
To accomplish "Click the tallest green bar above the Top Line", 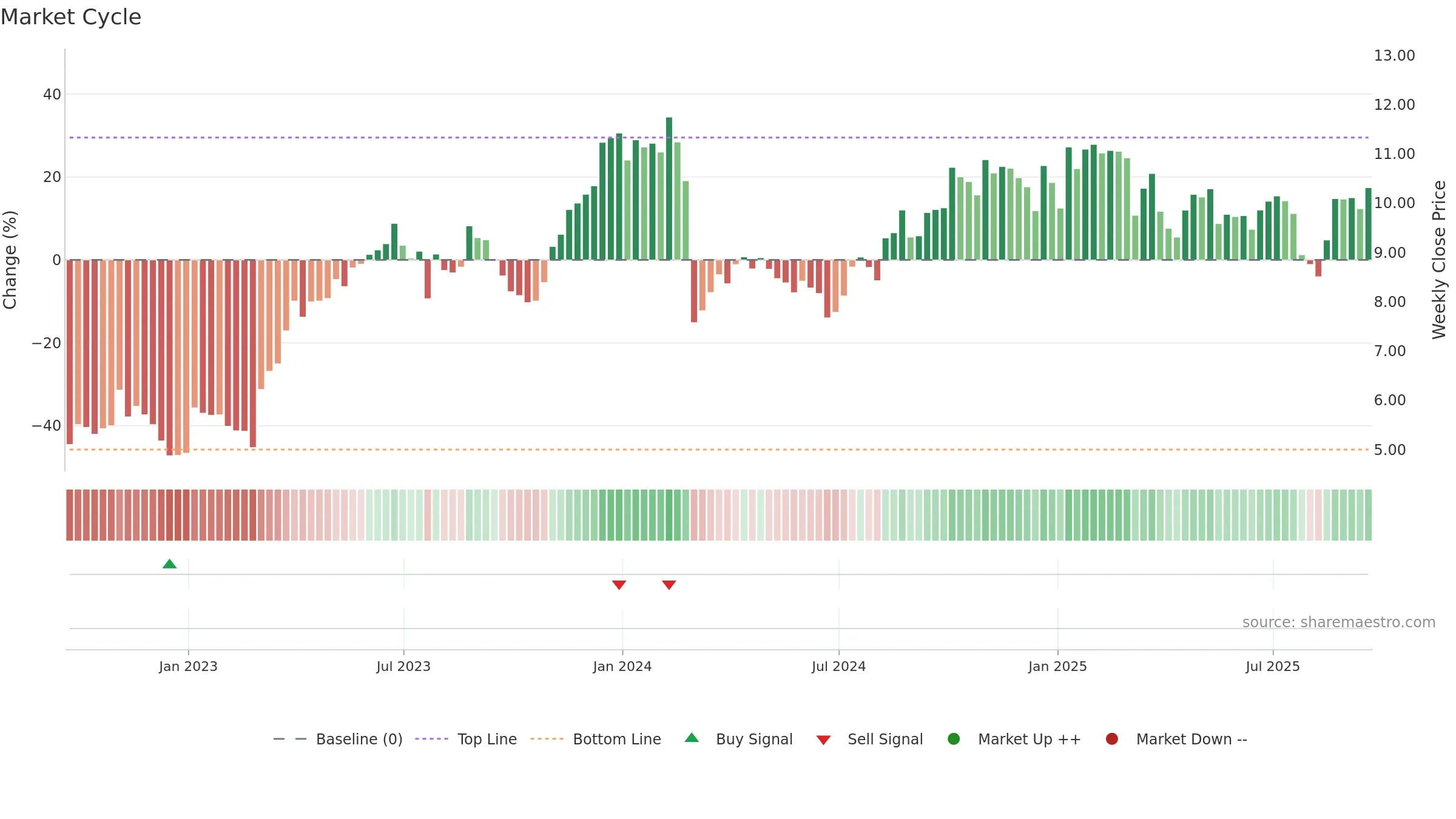I will click(x=669, y=189).
